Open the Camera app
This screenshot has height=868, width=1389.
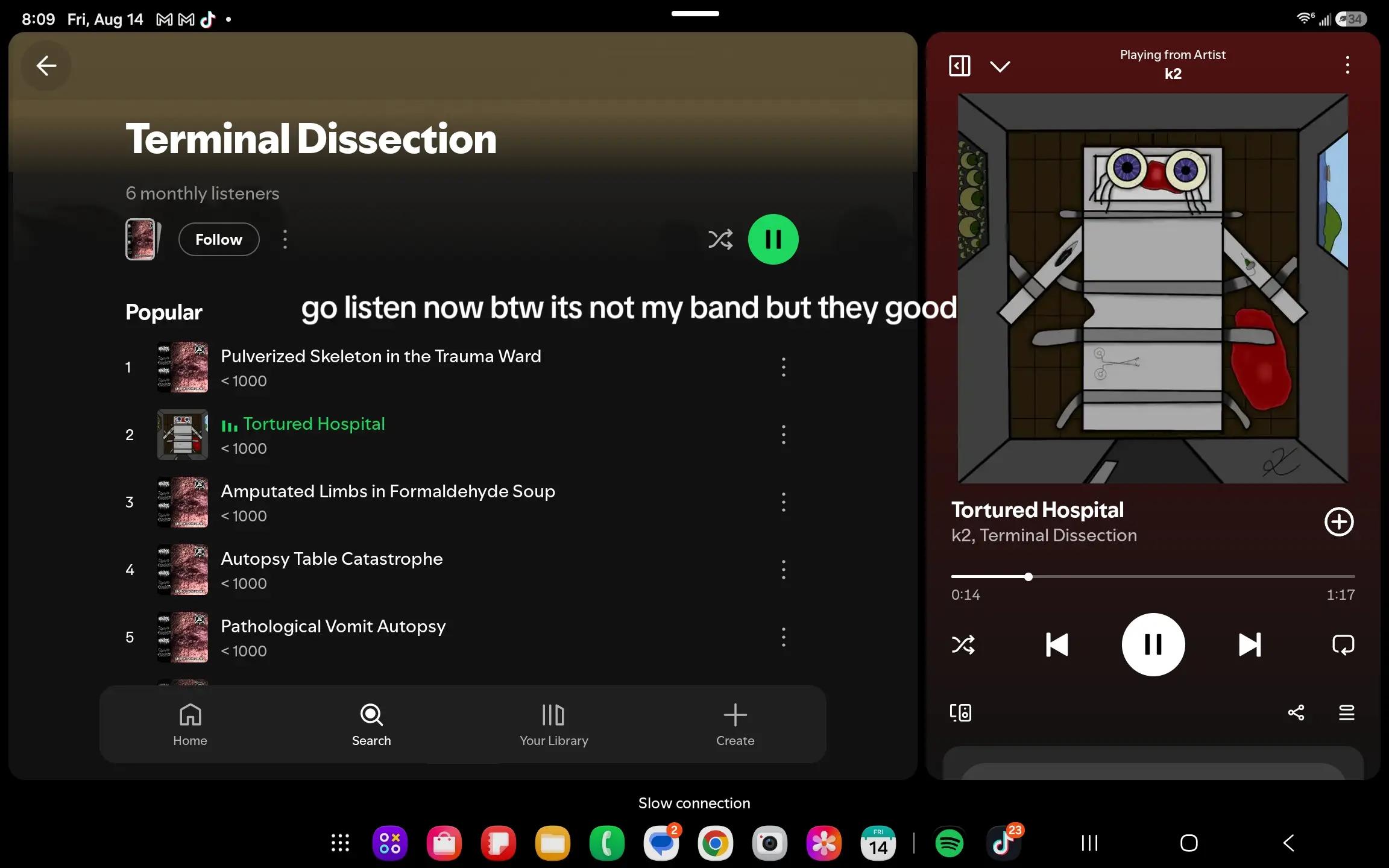(x=770, y=843)
